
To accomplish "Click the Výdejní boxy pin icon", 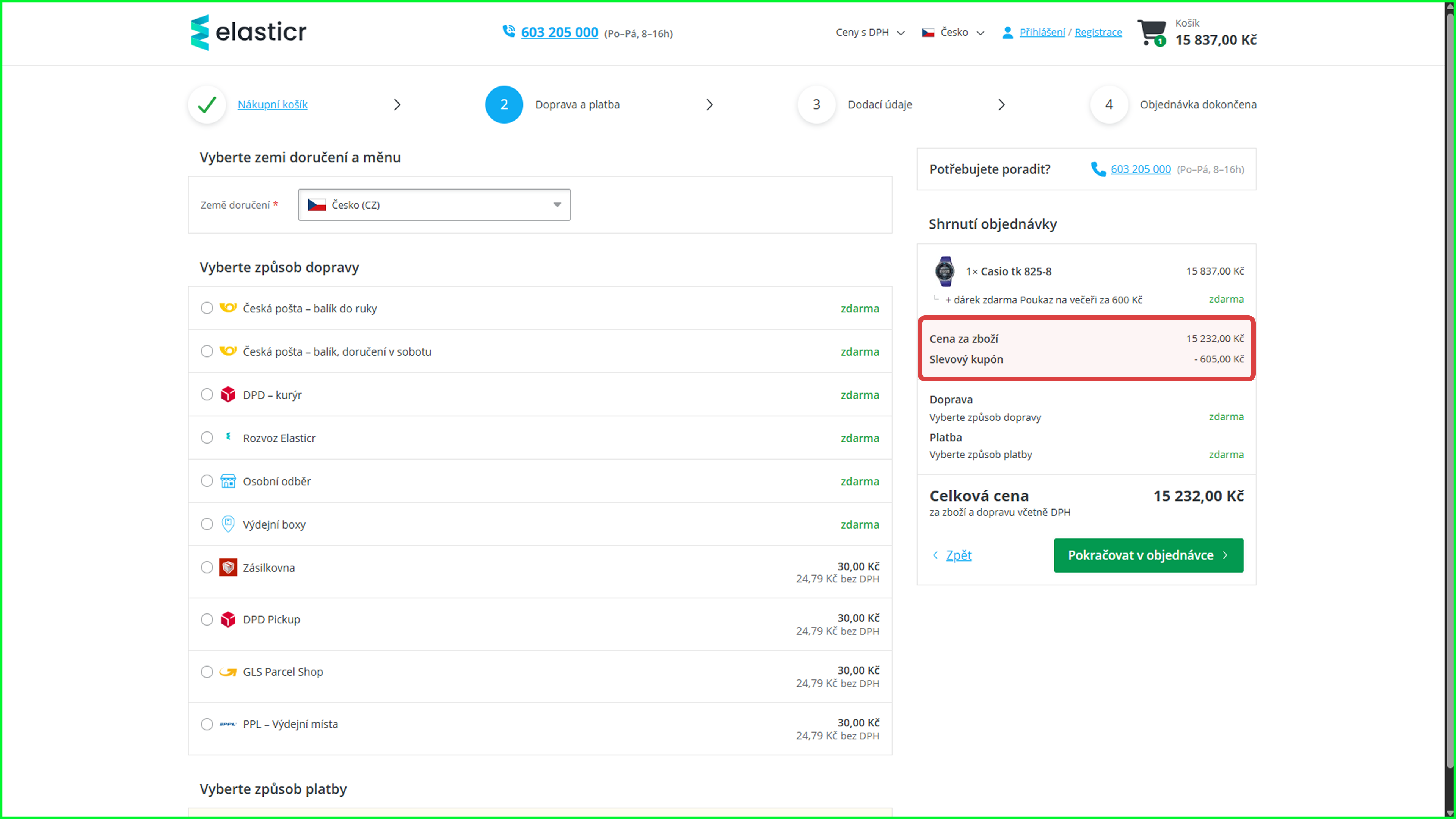I will [228, 524].
